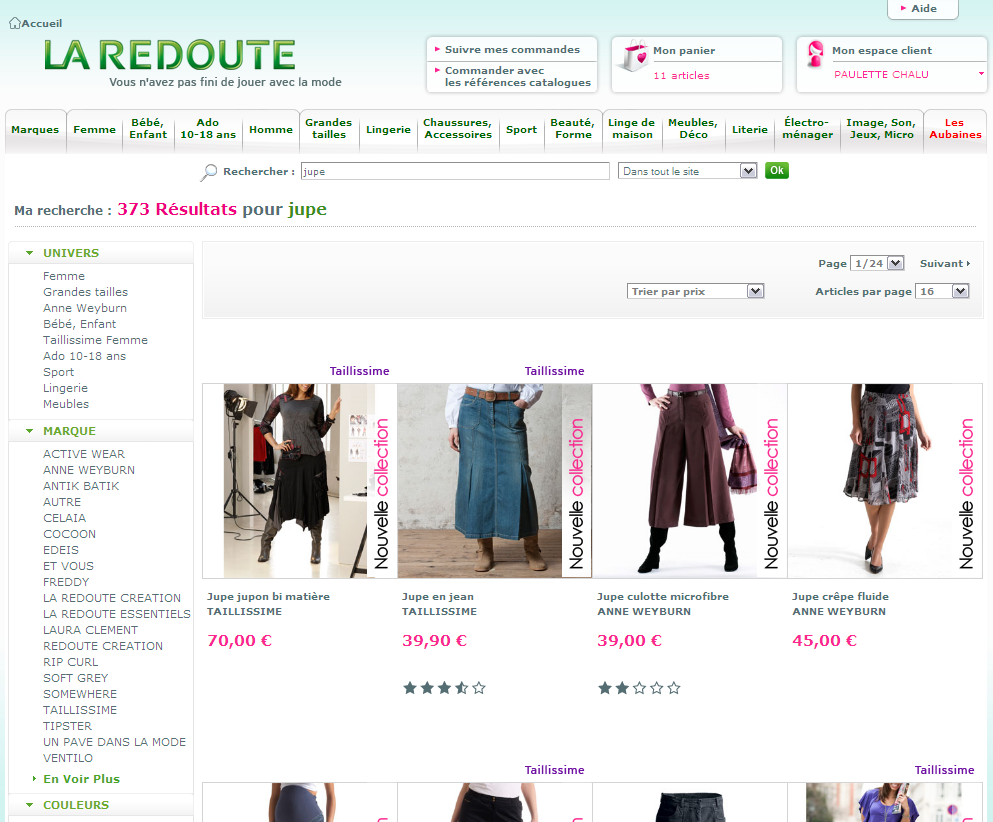Click the customer account avatar icon
The image size is (993, 822).
tap(816, 54)
